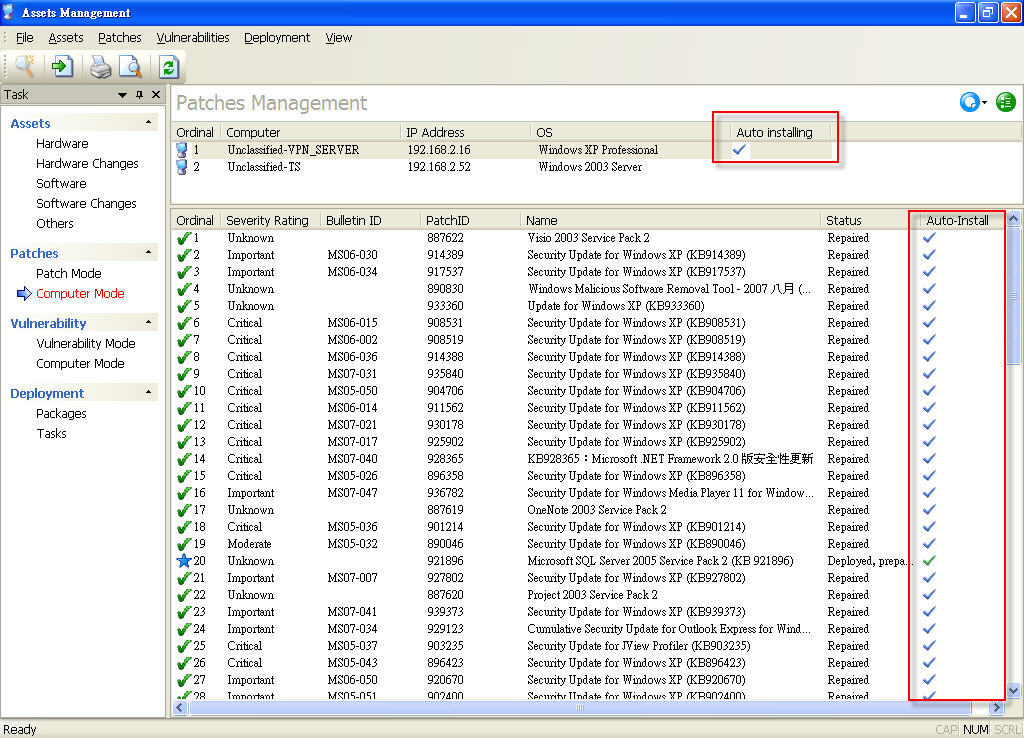This screenshot has width=1024, height=738.
Task: Click blue arrow beside Computer Mode
Action: [24, 293]
